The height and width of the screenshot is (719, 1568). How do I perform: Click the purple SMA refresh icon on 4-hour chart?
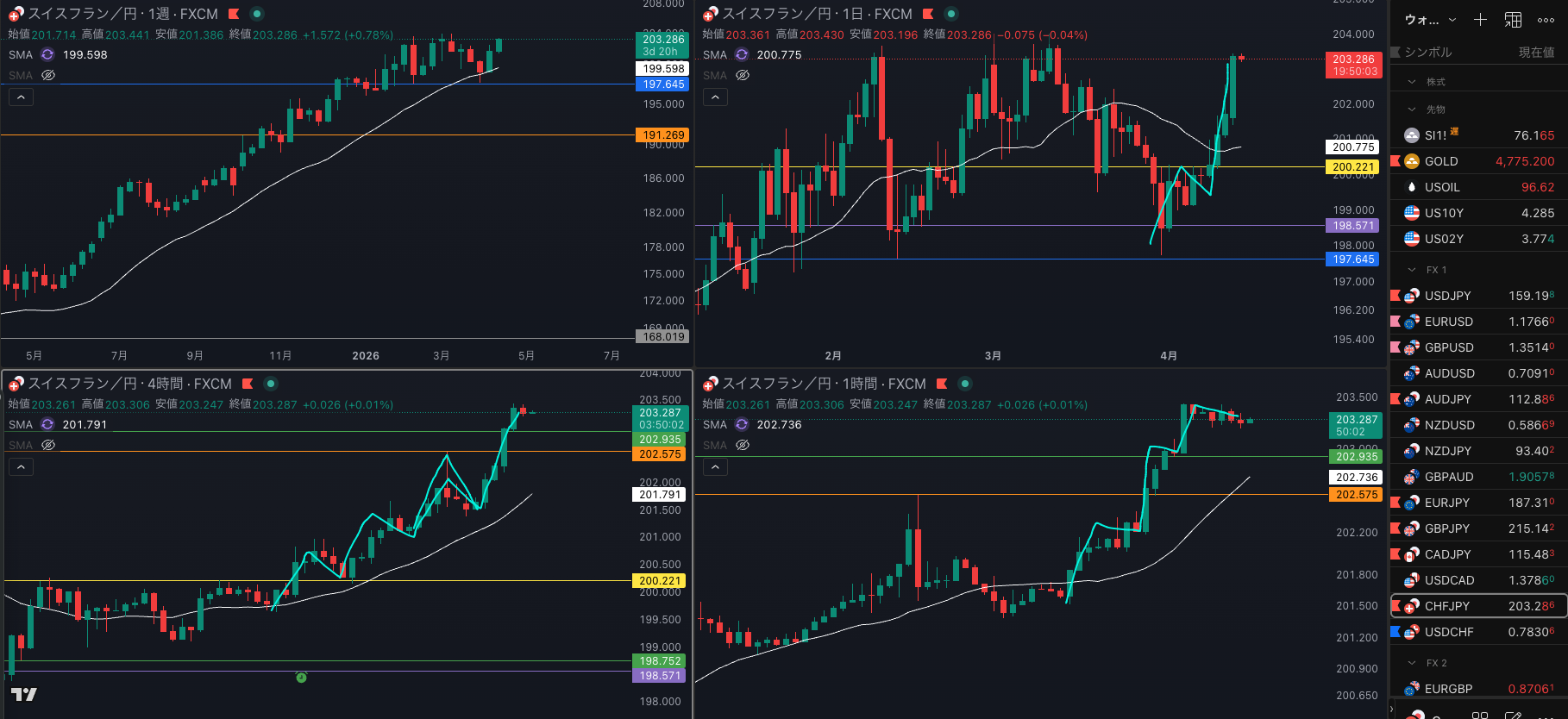(47, 424)
